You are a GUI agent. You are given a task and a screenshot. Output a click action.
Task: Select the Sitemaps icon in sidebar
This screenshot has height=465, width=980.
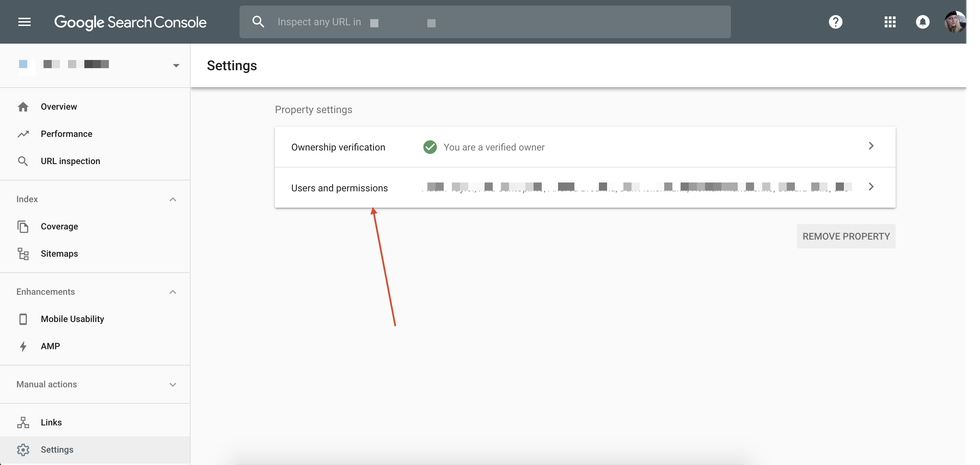pos(23,254)
